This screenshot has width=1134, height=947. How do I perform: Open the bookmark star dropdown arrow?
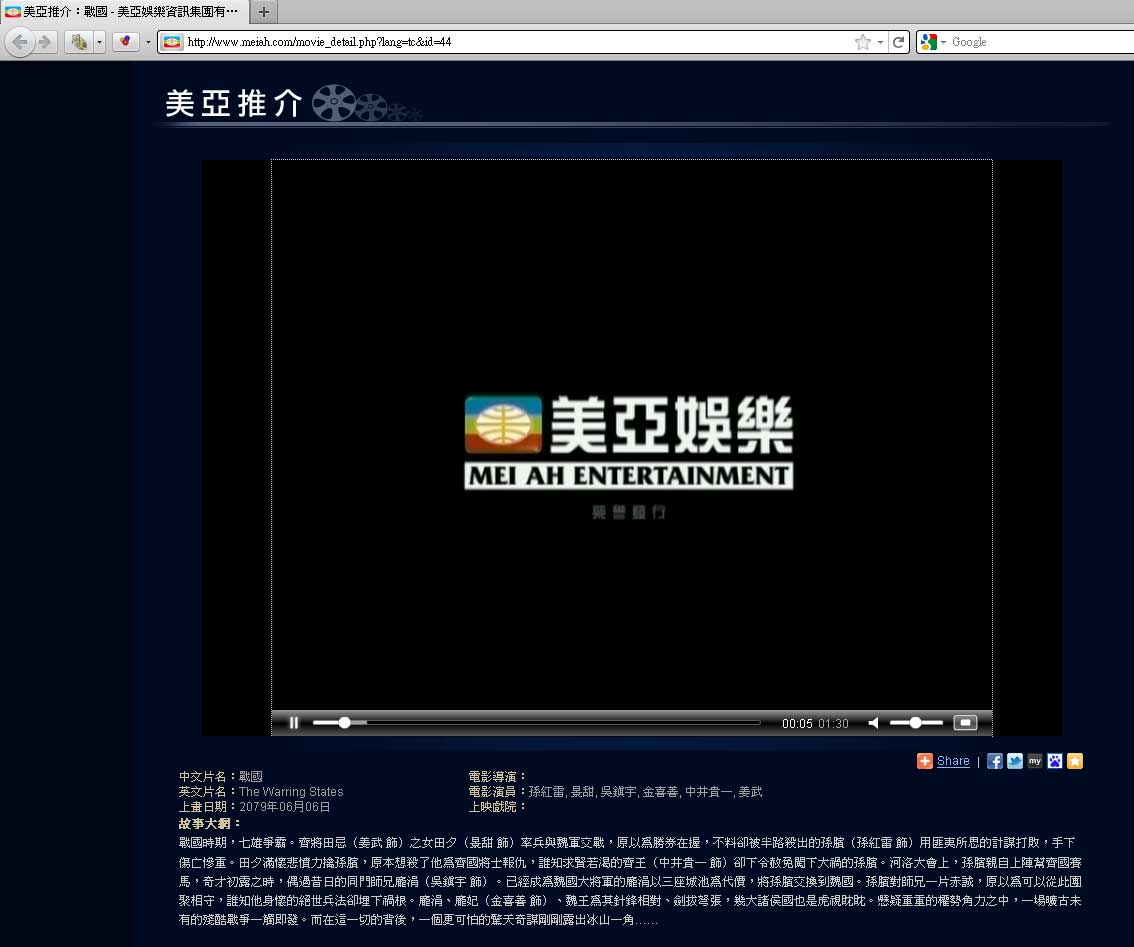[x=880, y=42]
